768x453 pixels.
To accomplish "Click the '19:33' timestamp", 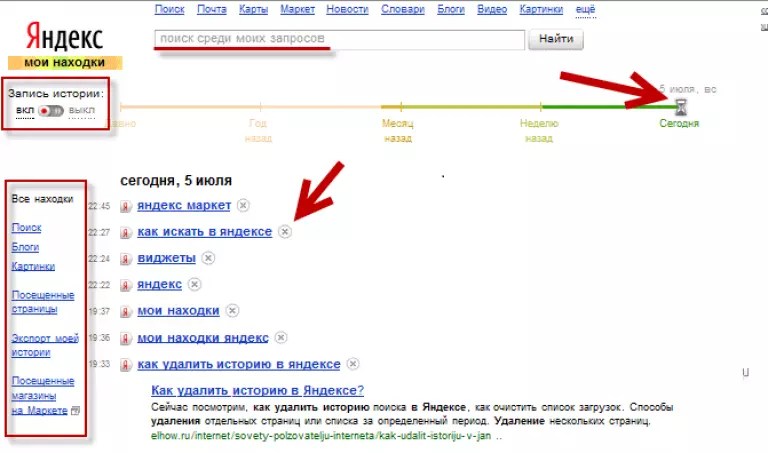I will (x=99, y=364).
